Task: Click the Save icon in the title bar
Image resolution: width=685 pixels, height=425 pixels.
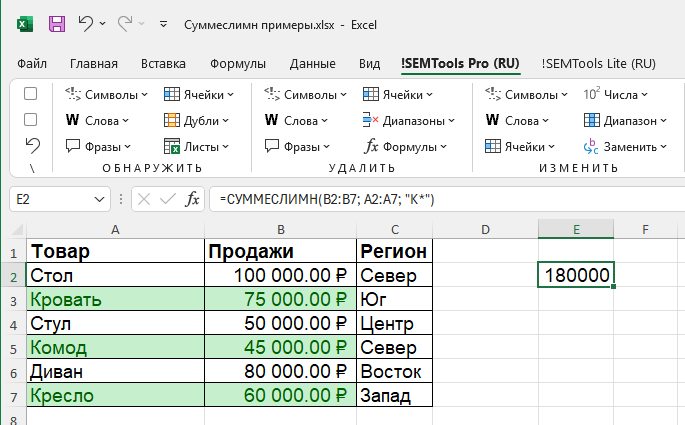Action: point(57,24)
